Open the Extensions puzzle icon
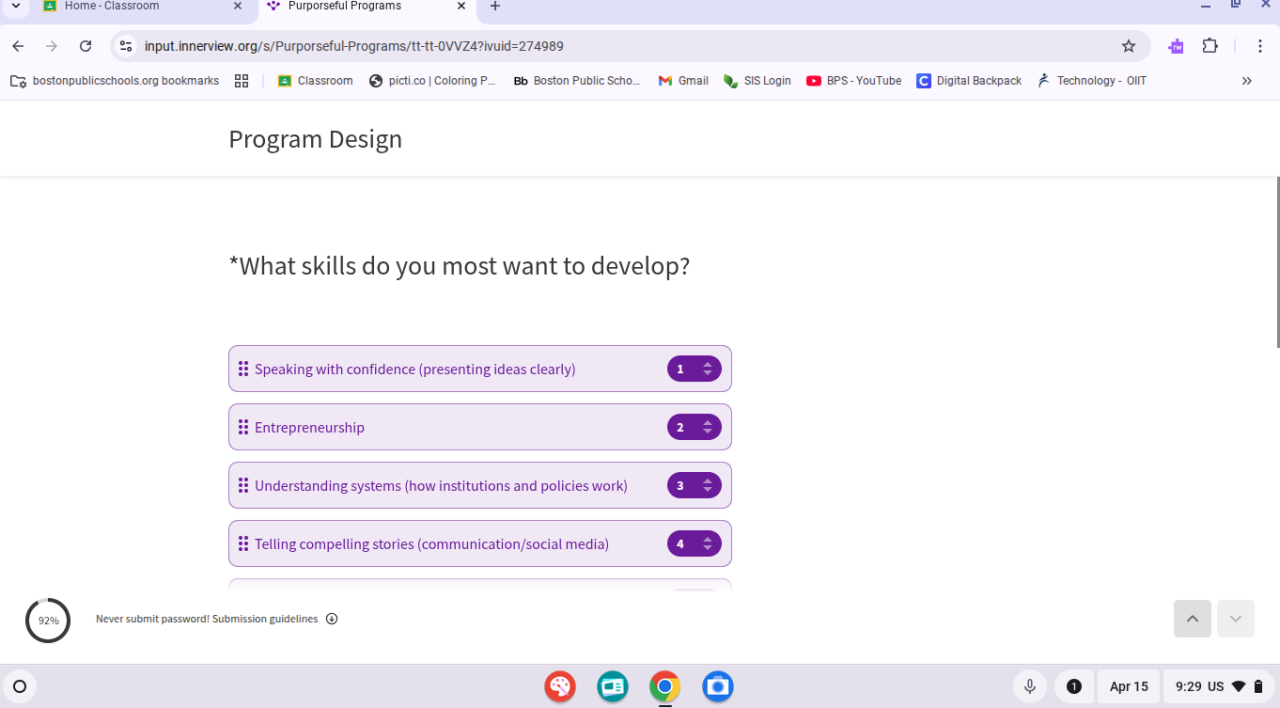 point(1210,46)
